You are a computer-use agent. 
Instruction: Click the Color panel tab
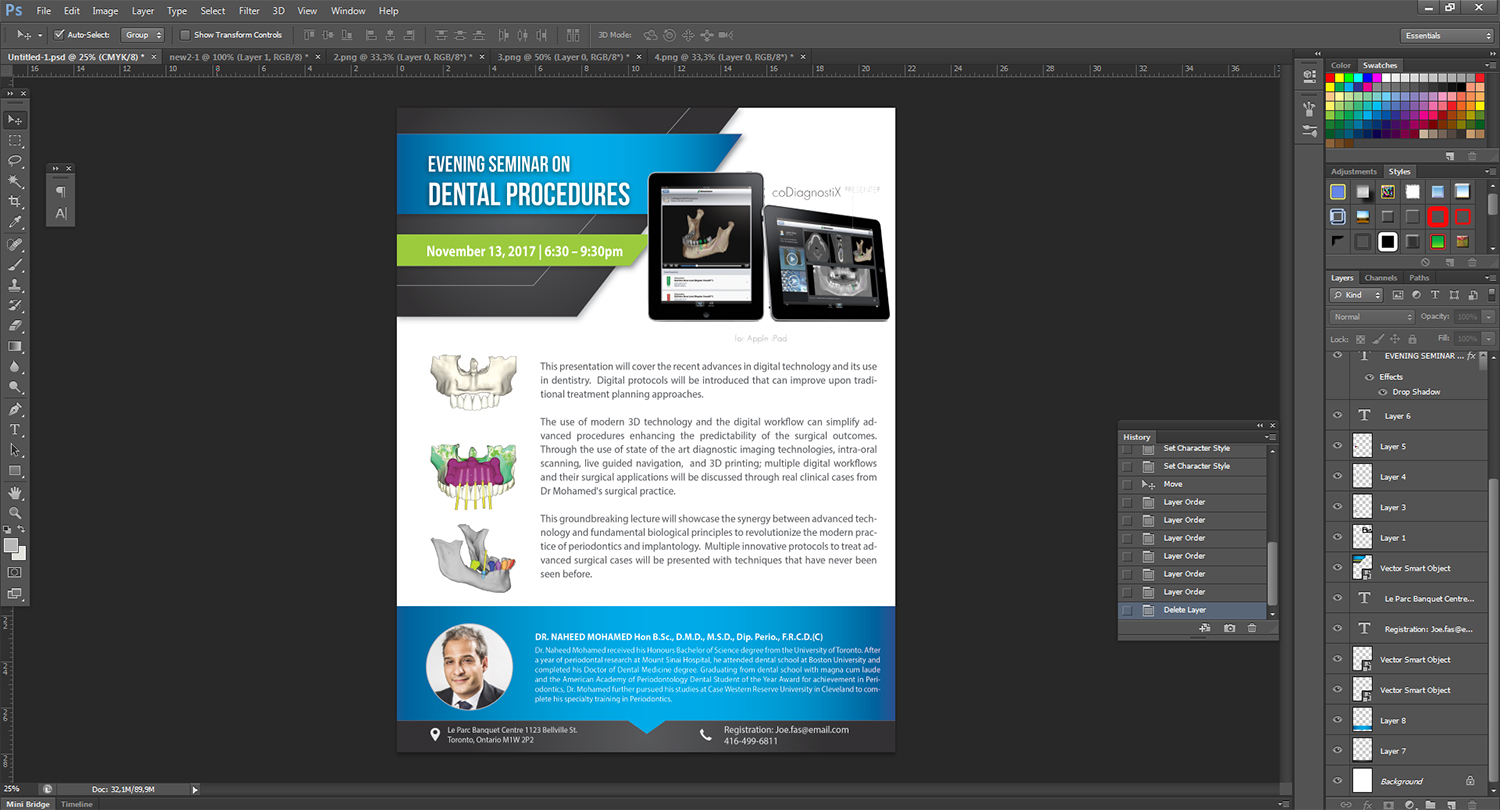coord(1340,66)
